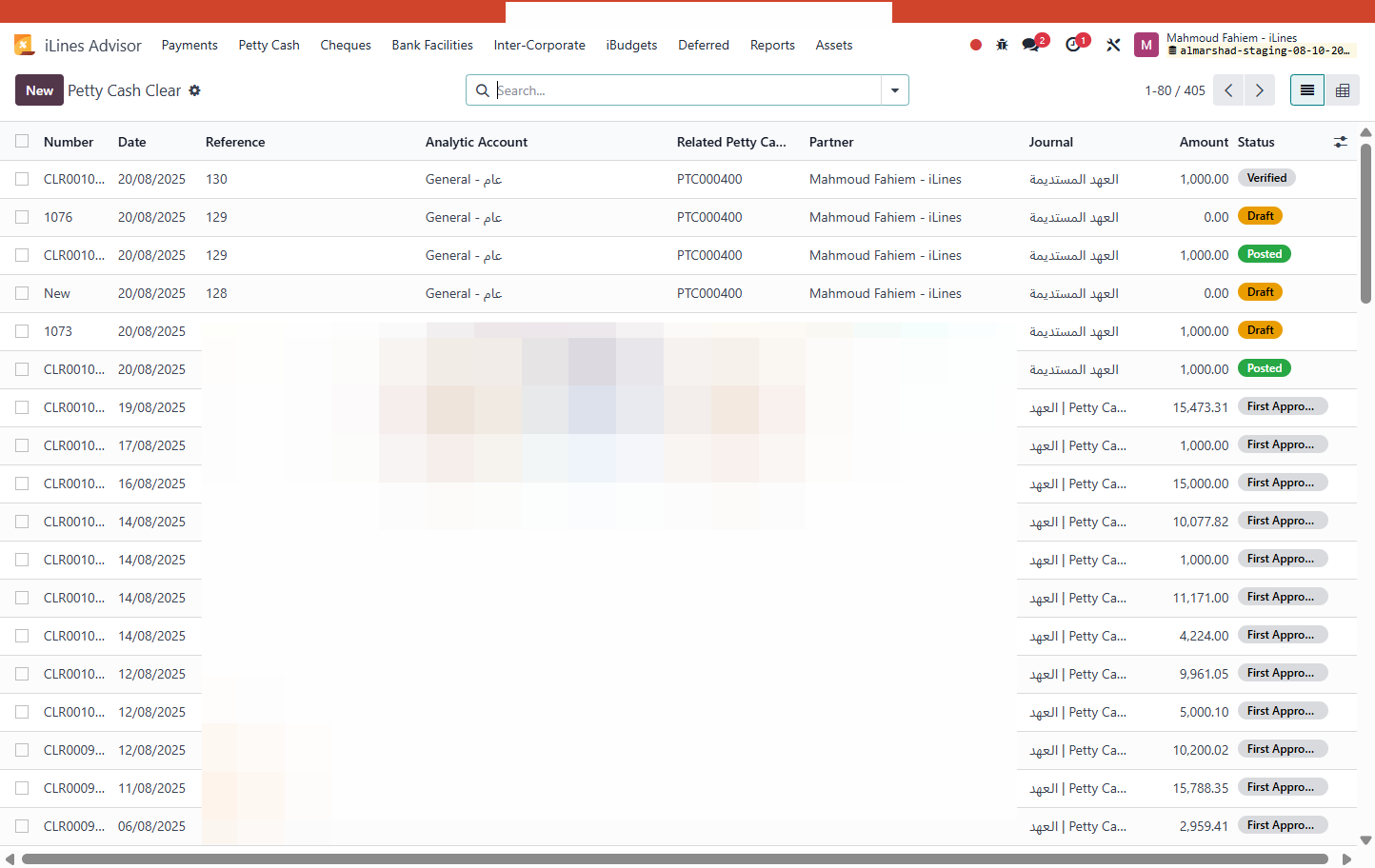1375x868 pixels.
Task: Click the Verified status badge
Action: 1266,178
